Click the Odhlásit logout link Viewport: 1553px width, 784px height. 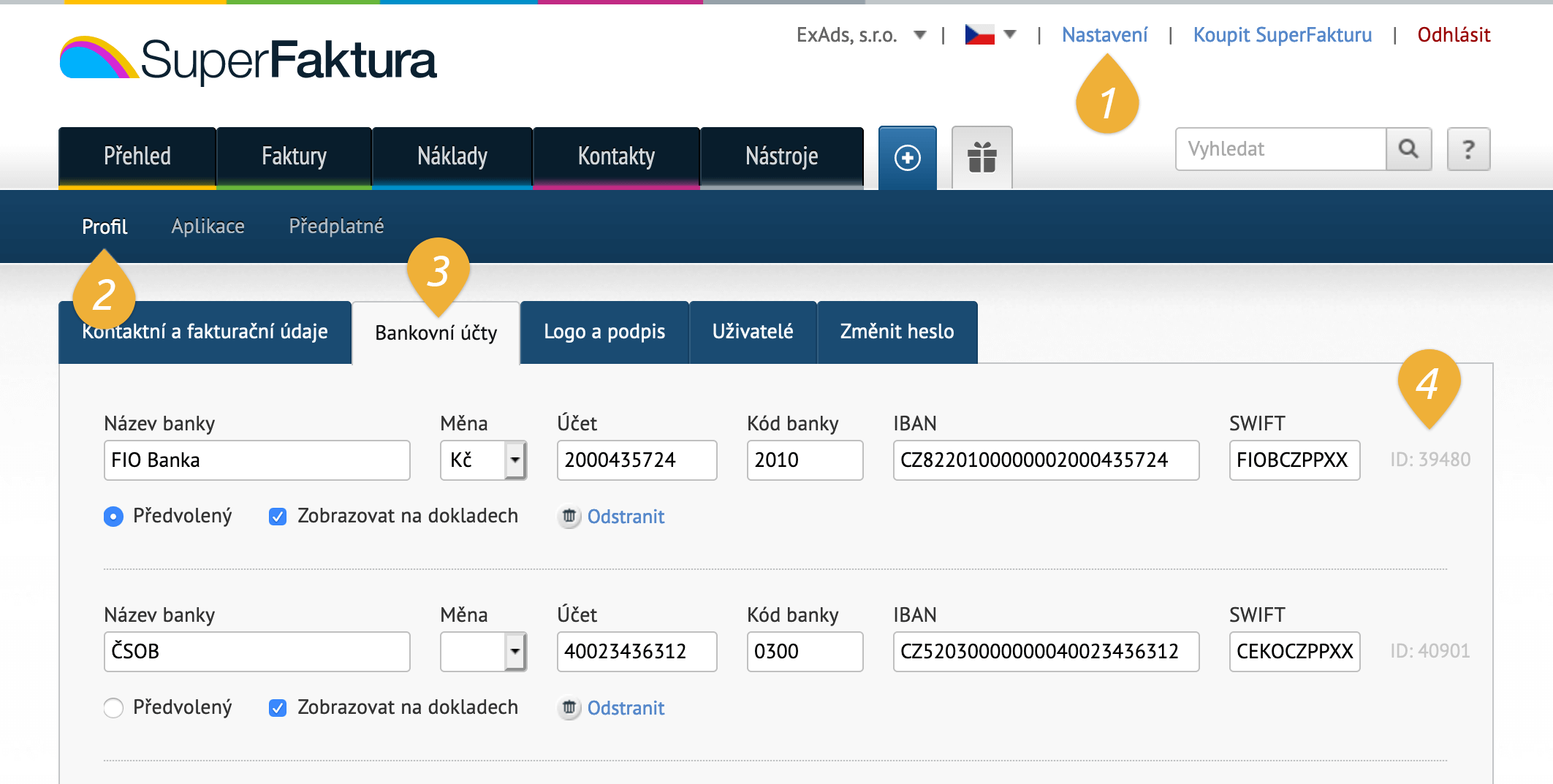(x=1454, y=35)
